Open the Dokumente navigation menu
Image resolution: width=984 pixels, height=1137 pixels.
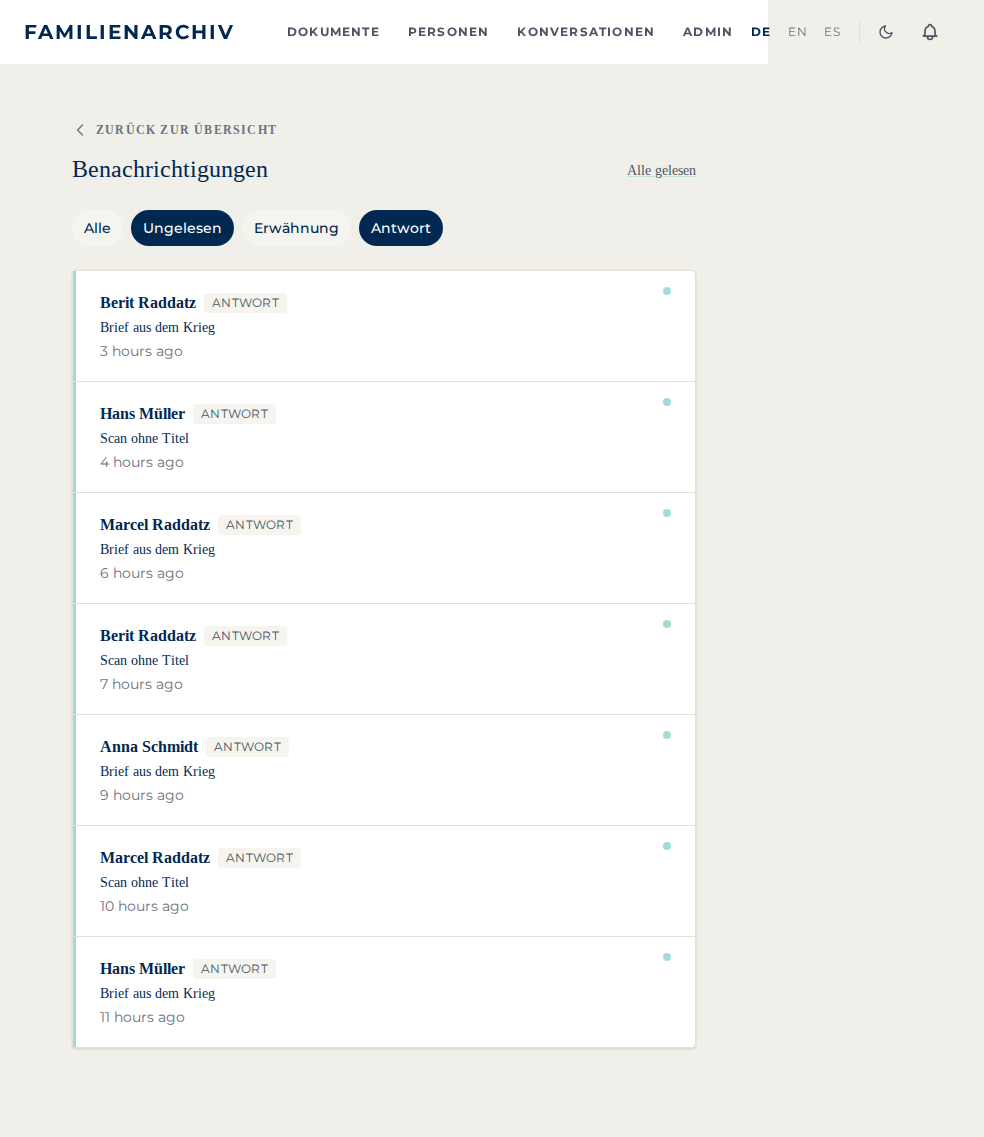click(x=333, y=32)
